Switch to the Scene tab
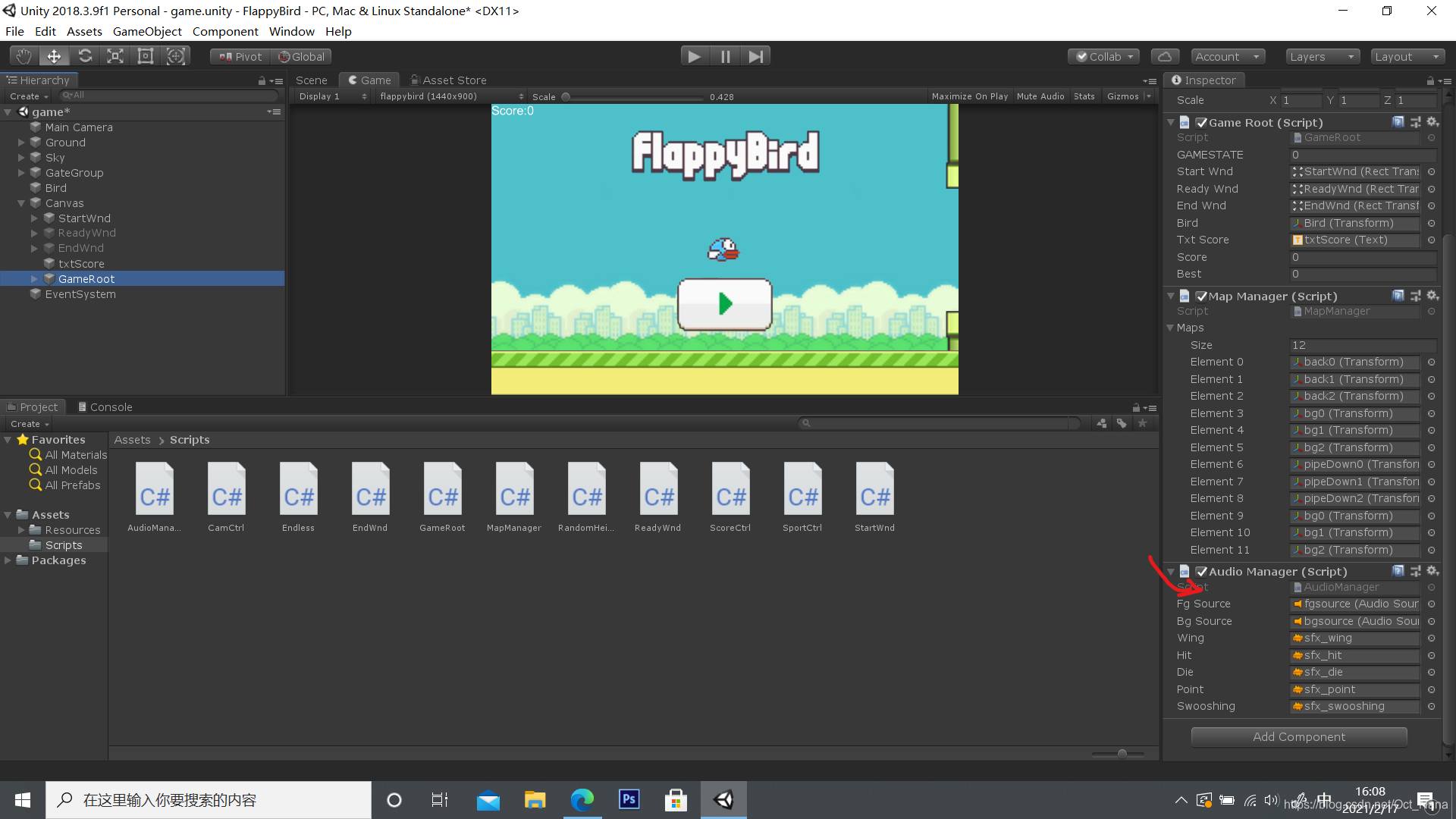 (312, 80)
